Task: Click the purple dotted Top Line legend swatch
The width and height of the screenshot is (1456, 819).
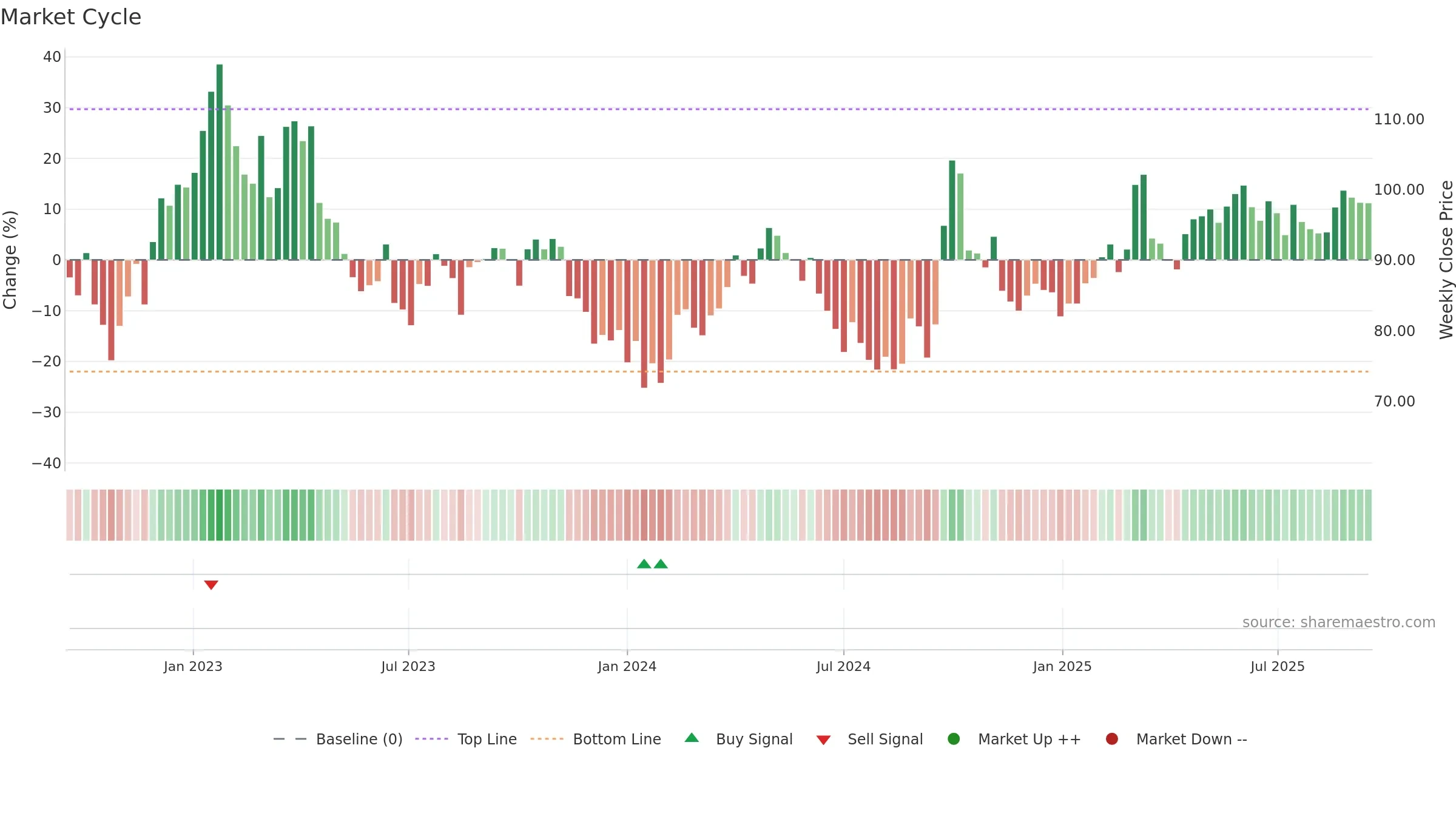Action: point(431,739)
